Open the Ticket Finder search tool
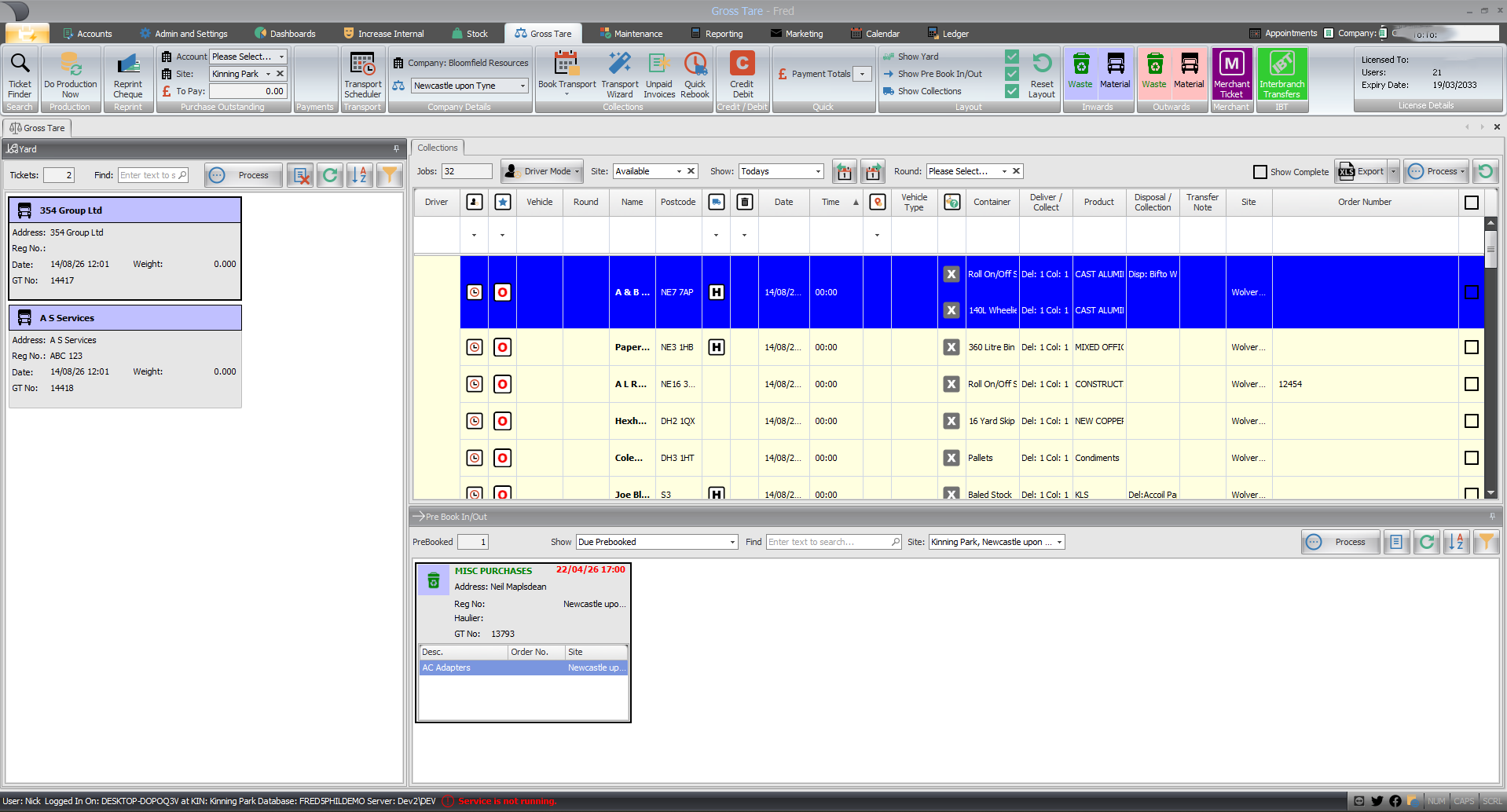Image resolution: width=1507 pixels, height=812 pixels. [x=20, y=75]
